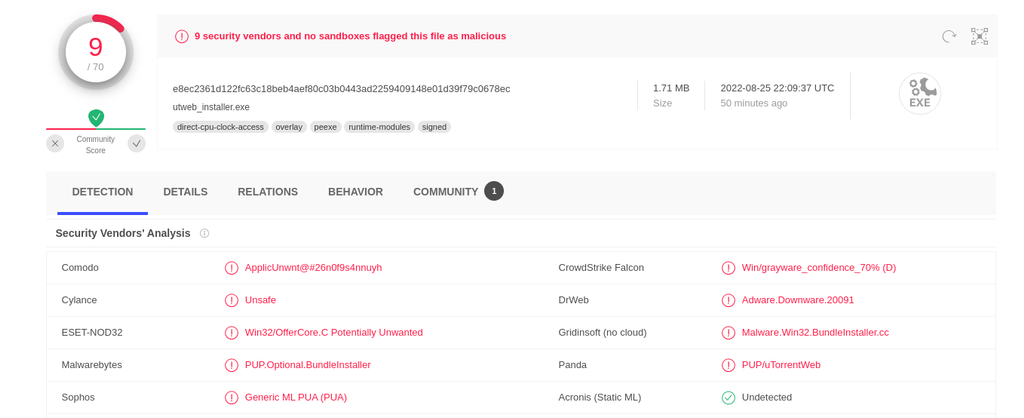
Task: Vote harmless with the checkmark community button
Action: [136, 144]
